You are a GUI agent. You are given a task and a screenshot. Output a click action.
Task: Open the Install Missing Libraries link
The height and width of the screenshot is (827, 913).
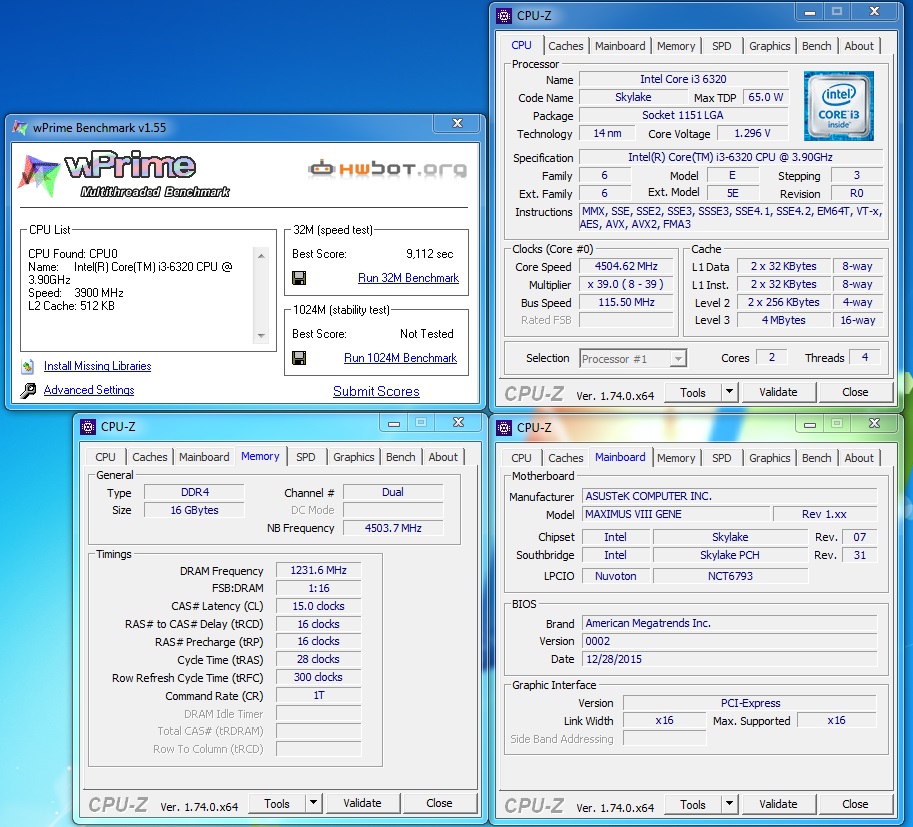tap(97, 366)
